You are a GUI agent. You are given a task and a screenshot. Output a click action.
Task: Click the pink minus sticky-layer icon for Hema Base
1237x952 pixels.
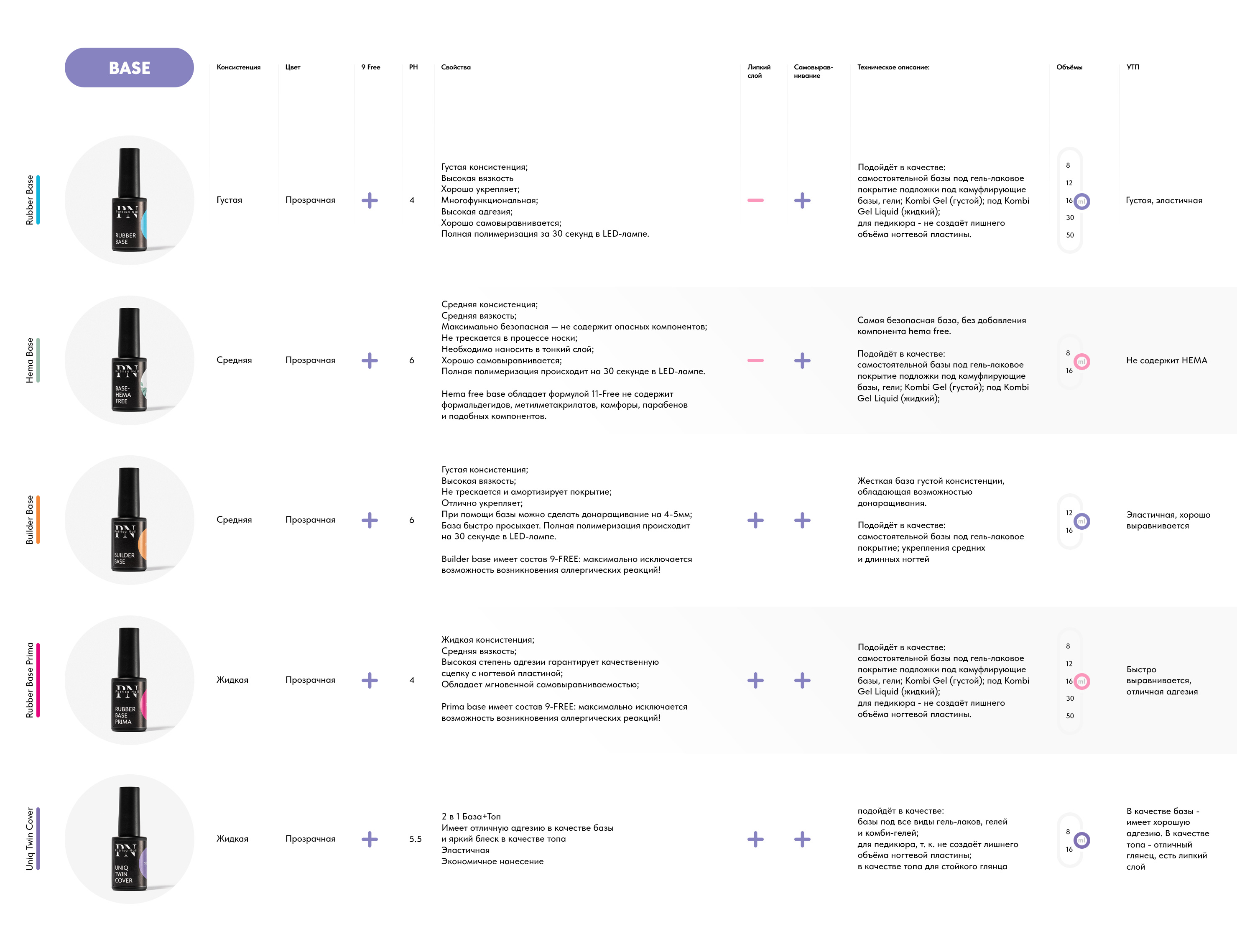point(755,361)
